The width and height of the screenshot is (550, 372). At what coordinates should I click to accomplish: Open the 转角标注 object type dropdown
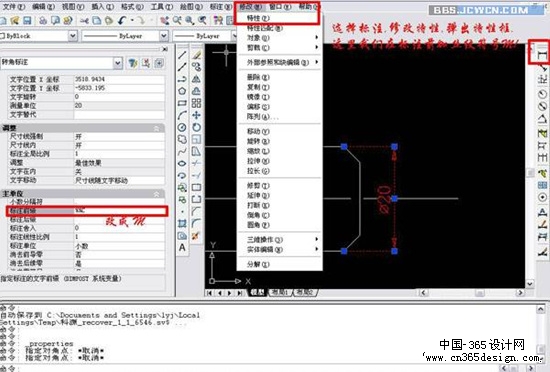[x=118, y=63]
